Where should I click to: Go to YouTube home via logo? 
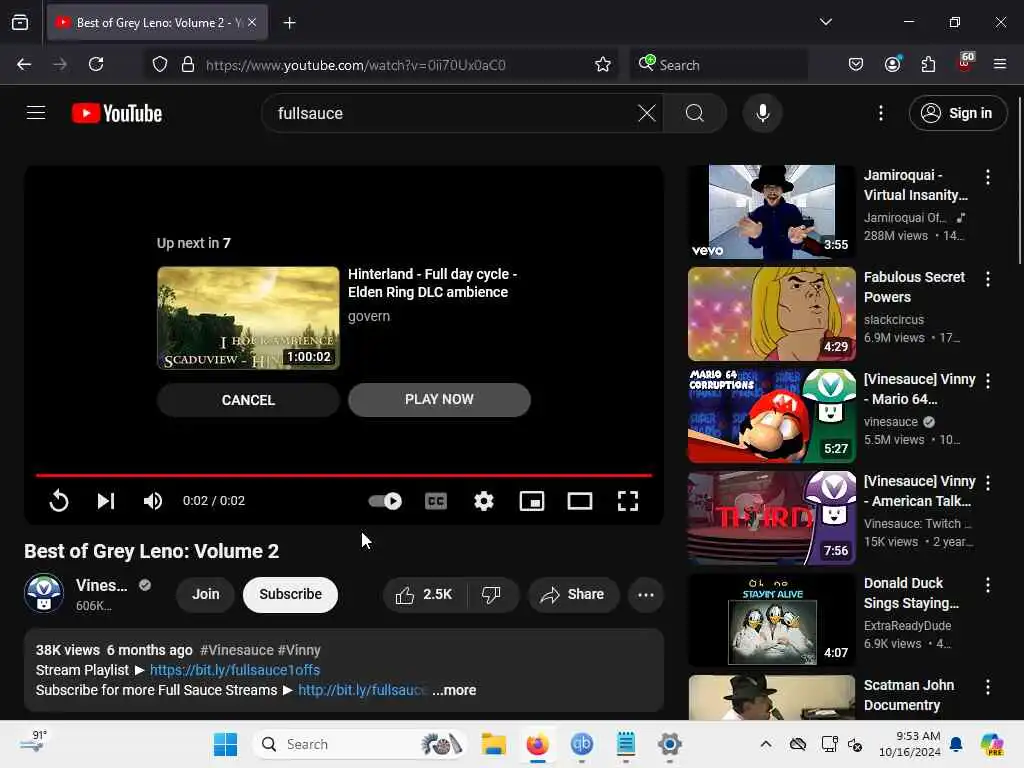point(118,113)
